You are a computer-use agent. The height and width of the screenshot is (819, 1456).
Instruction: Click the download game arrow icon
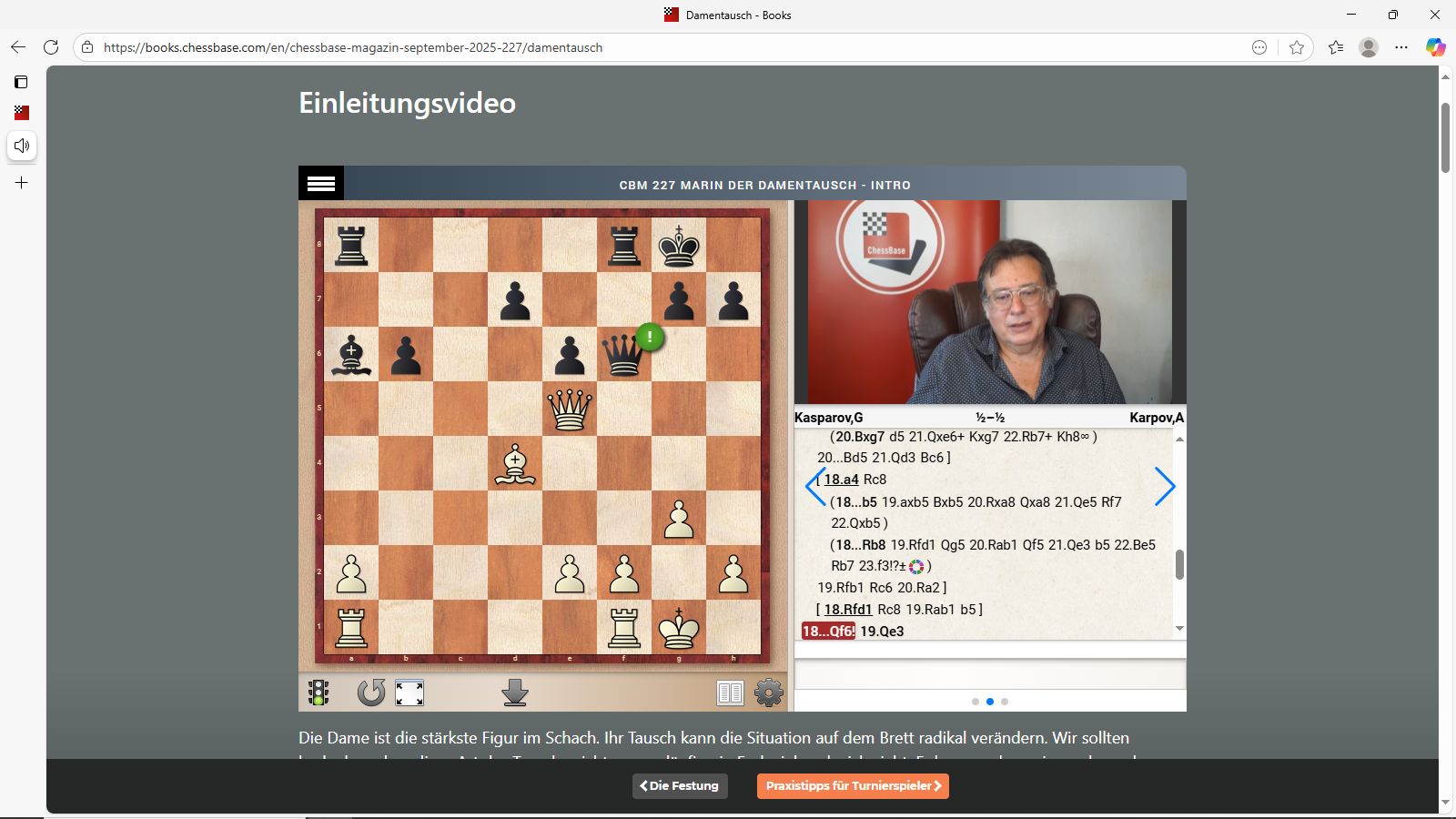[x=515, y=693]
